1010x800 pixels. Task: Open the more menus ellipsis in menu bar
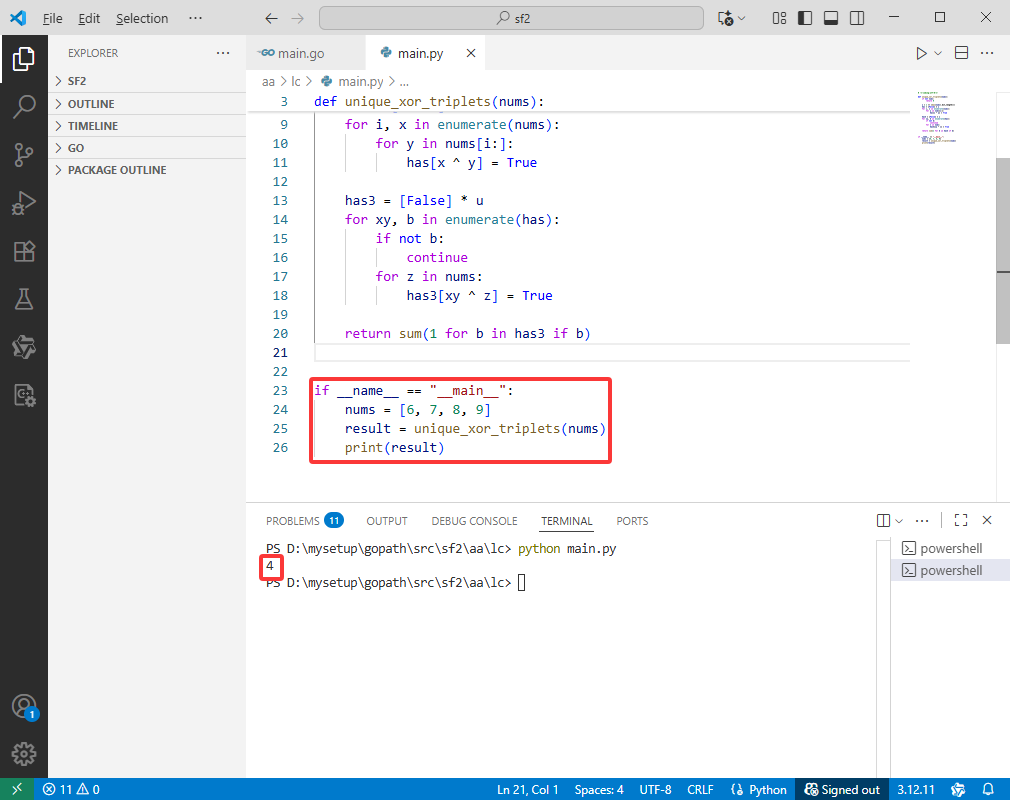pos(195,18)
